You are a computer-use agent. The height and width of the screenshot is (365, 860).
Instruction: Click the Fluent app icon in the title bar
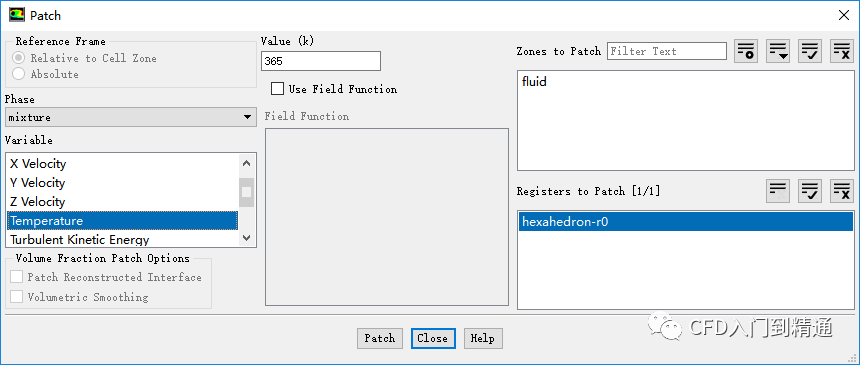pos(17,15)
